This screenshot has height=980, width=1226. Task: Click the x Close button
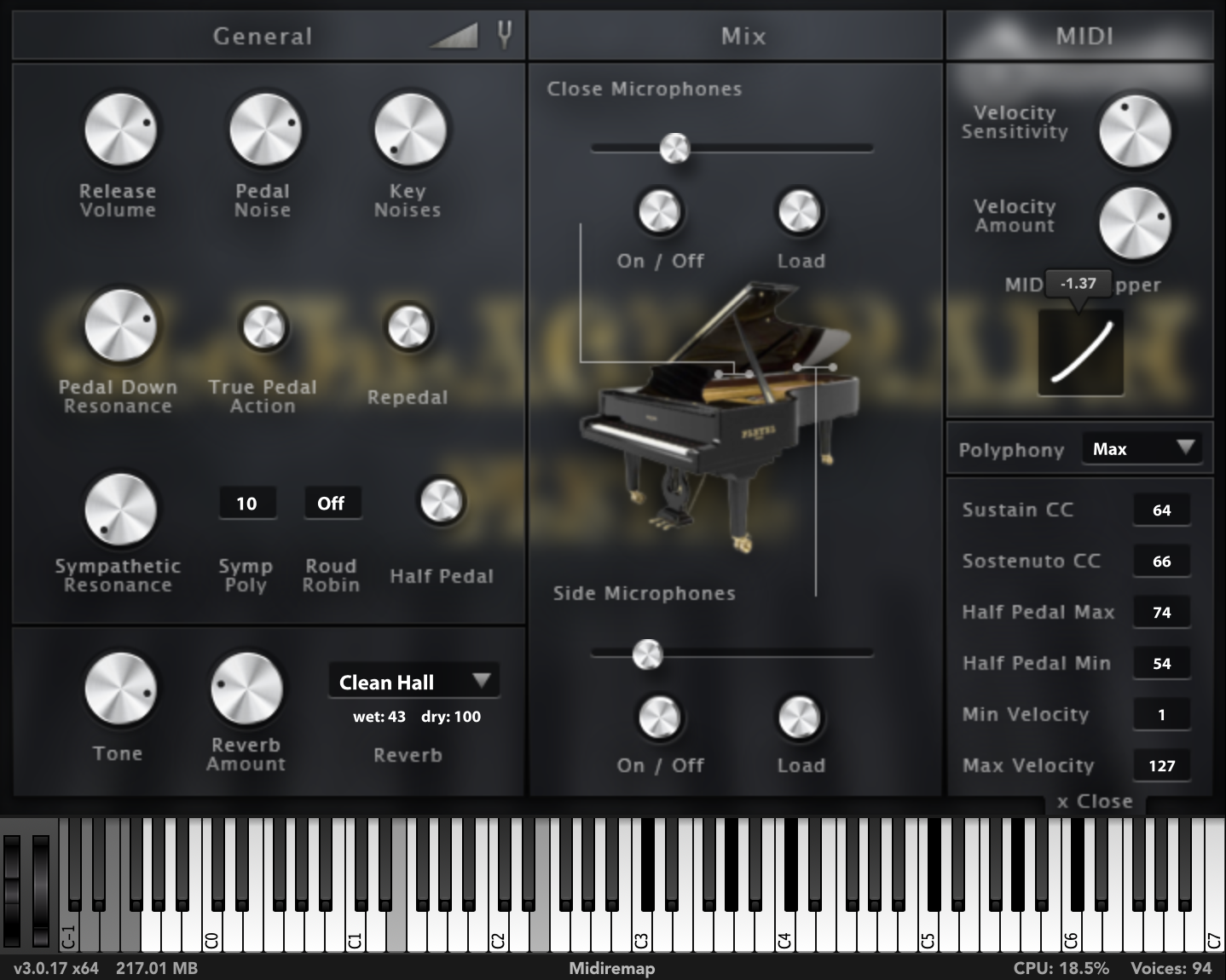pos(1095,802)
